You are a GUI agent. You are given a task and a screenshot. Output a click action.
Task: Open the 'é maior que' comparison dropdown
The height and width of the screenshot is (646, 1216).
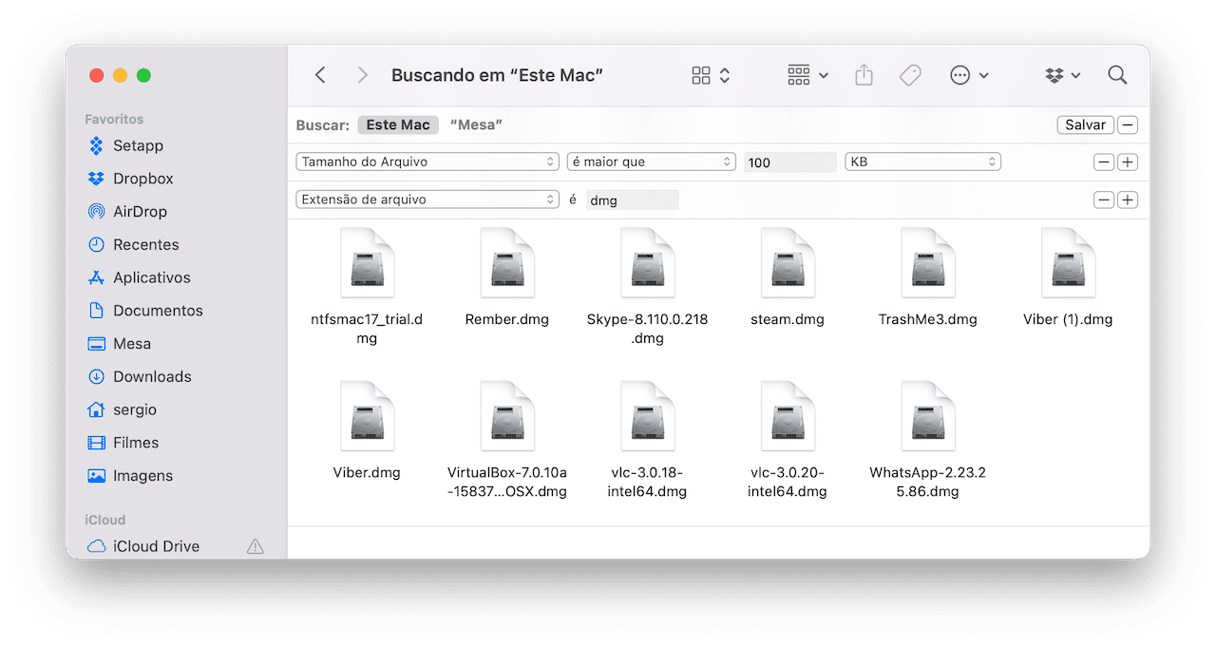click(x=651, y=162)
